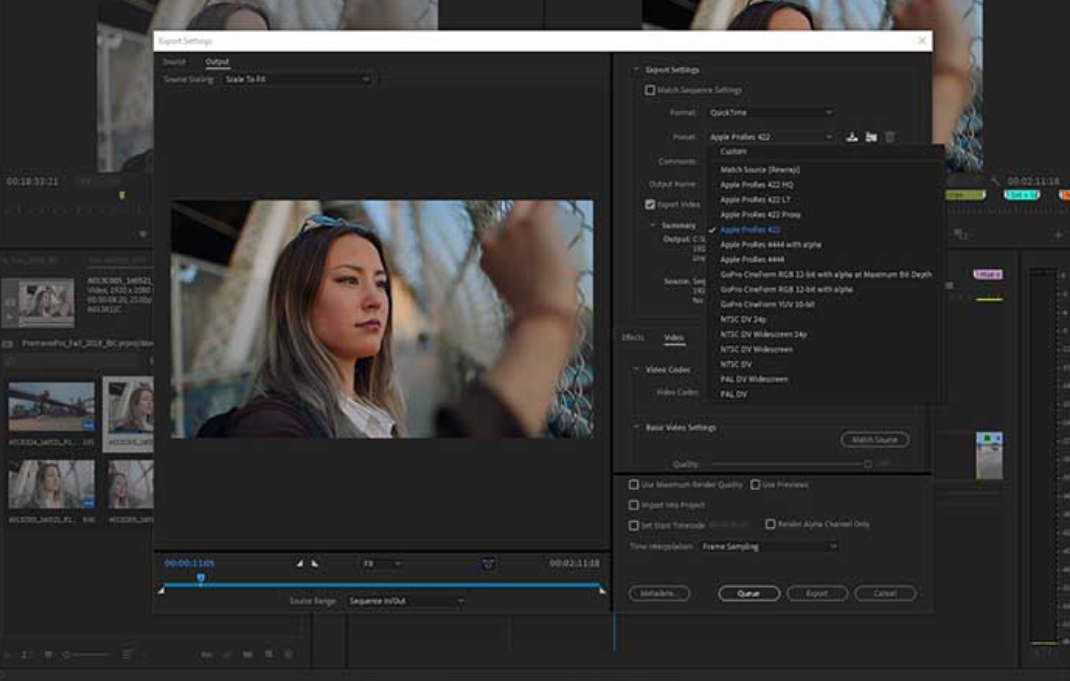Click the Queue button
1070x681 pixels.
pos(749,593)
